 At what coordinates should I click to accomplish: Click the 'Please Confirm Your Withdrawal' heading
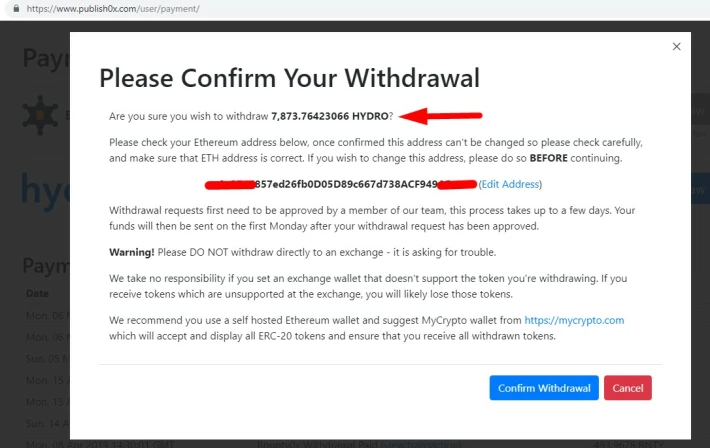(289, 78)
